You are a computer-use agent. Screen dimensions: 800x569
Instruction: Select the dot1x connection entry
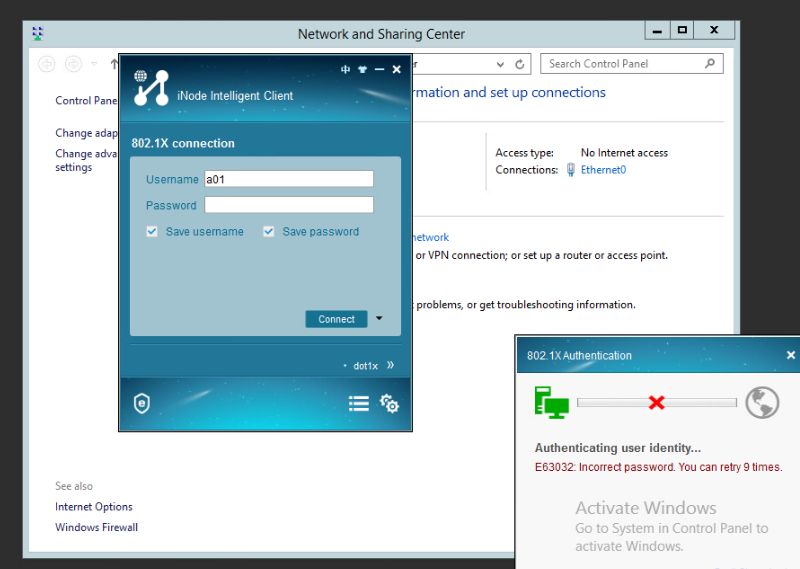365,365
